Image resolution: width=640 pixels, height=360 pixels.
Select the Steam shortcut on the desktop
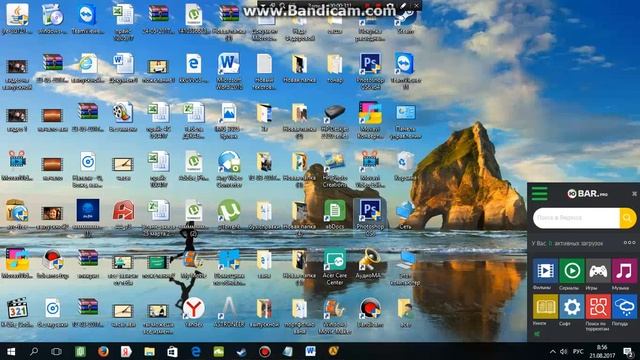405,18
